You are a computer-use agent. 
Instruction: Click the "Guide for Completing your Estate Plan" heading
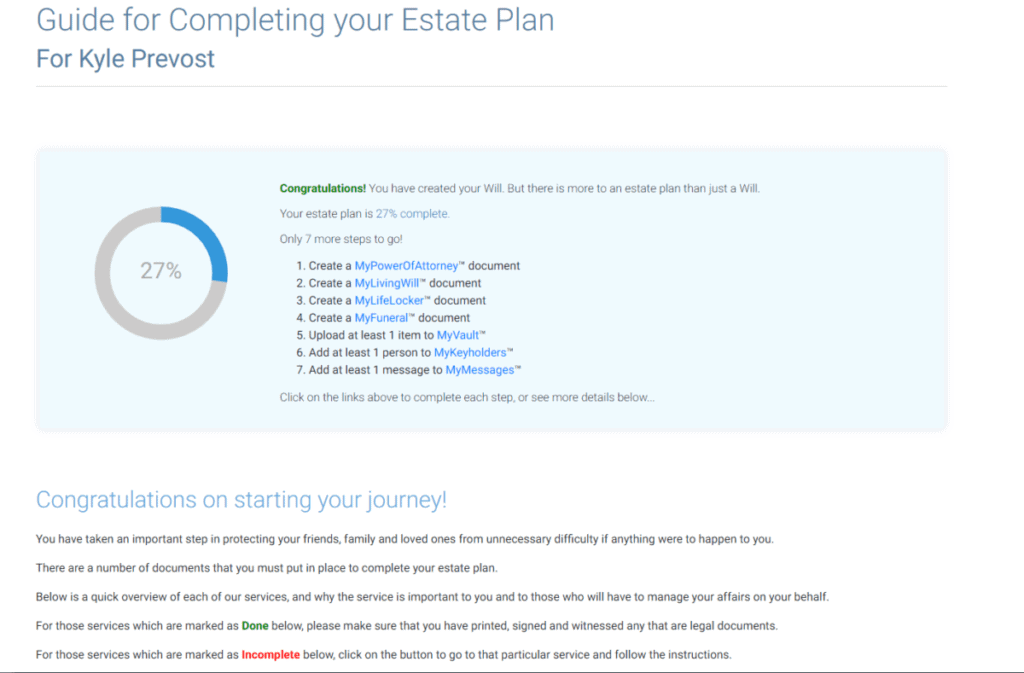point(295,20)
